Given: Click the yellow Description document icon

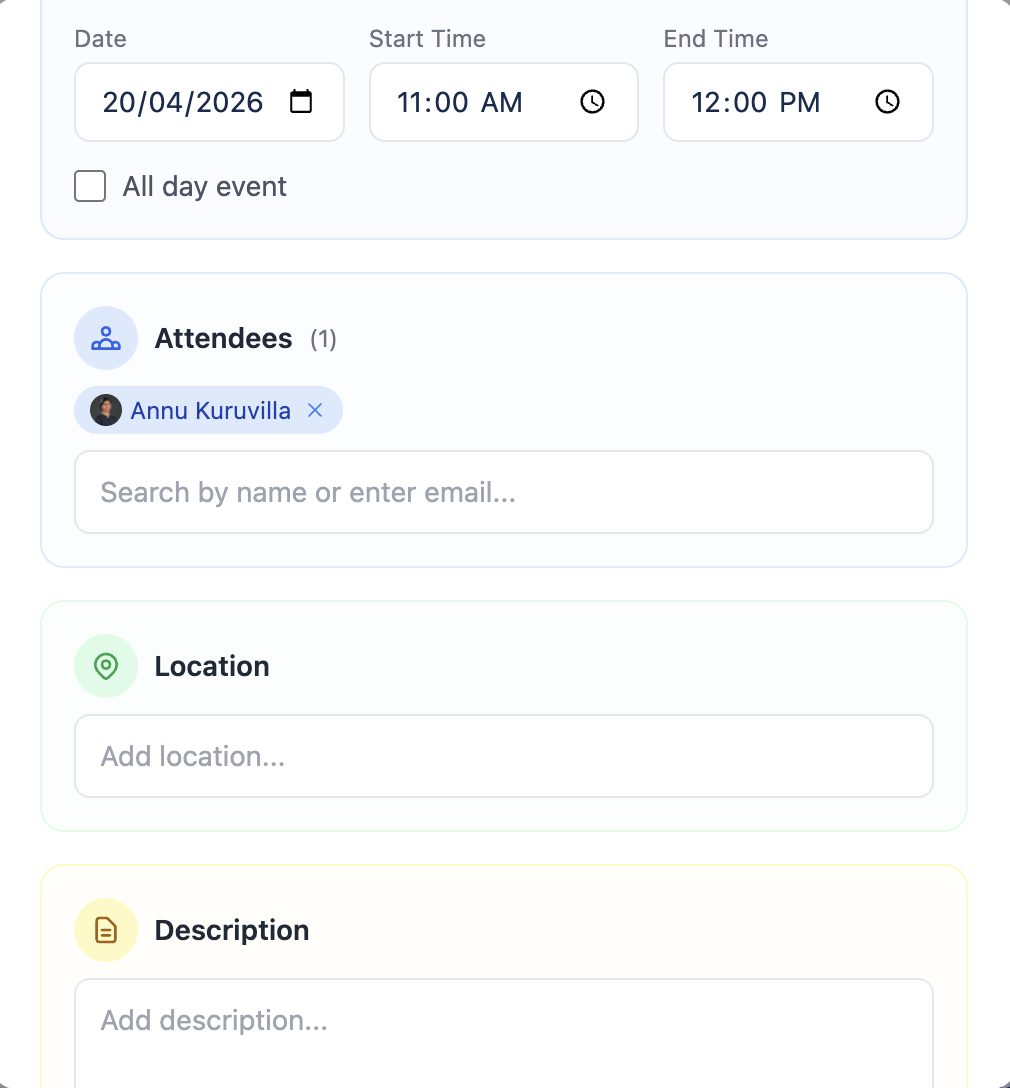Looking at the screenshot, I should click(x=106, y=930).
